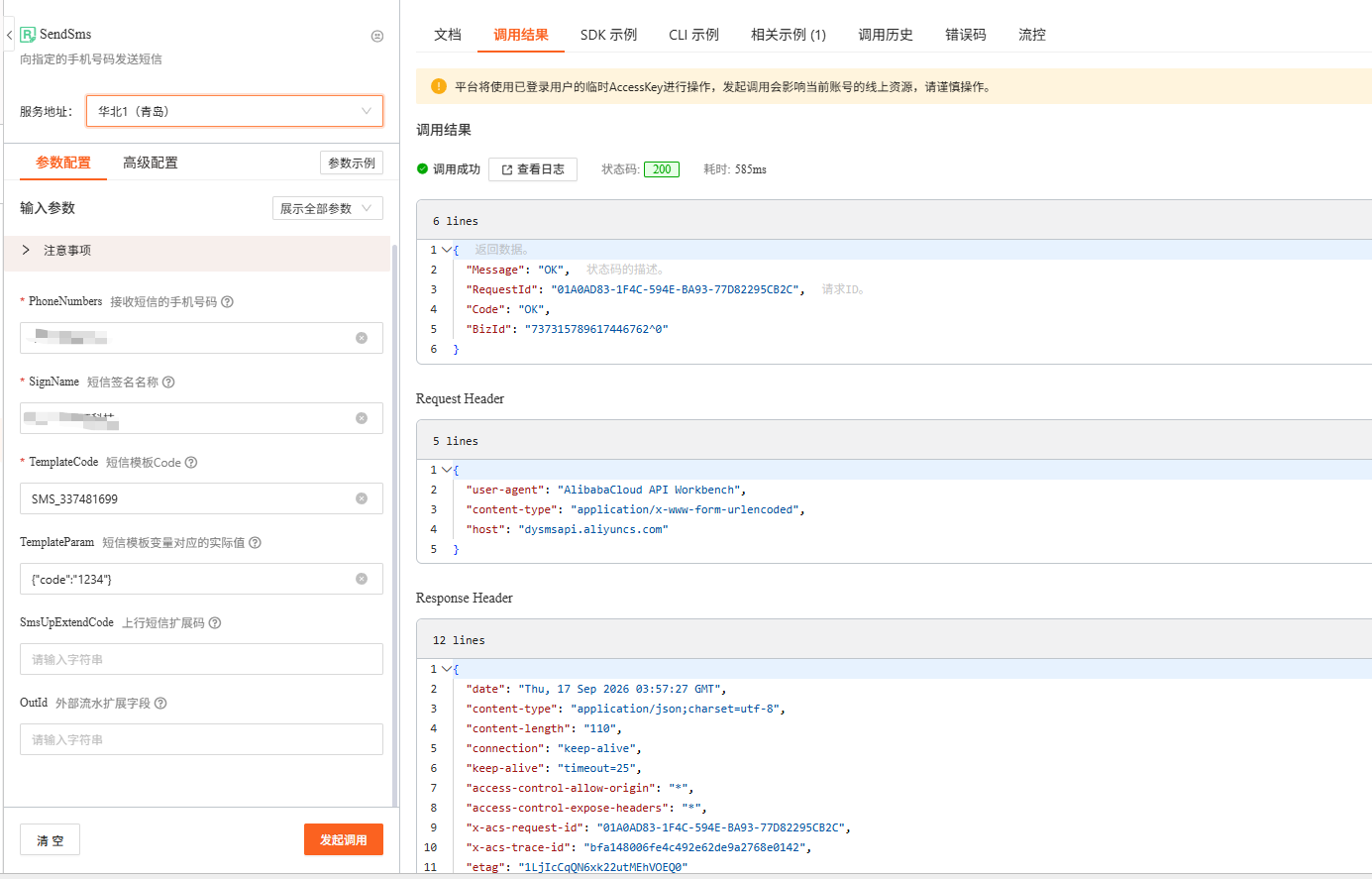1372x879 pixels.
Task: Click the etag value line
Action: 577,867
